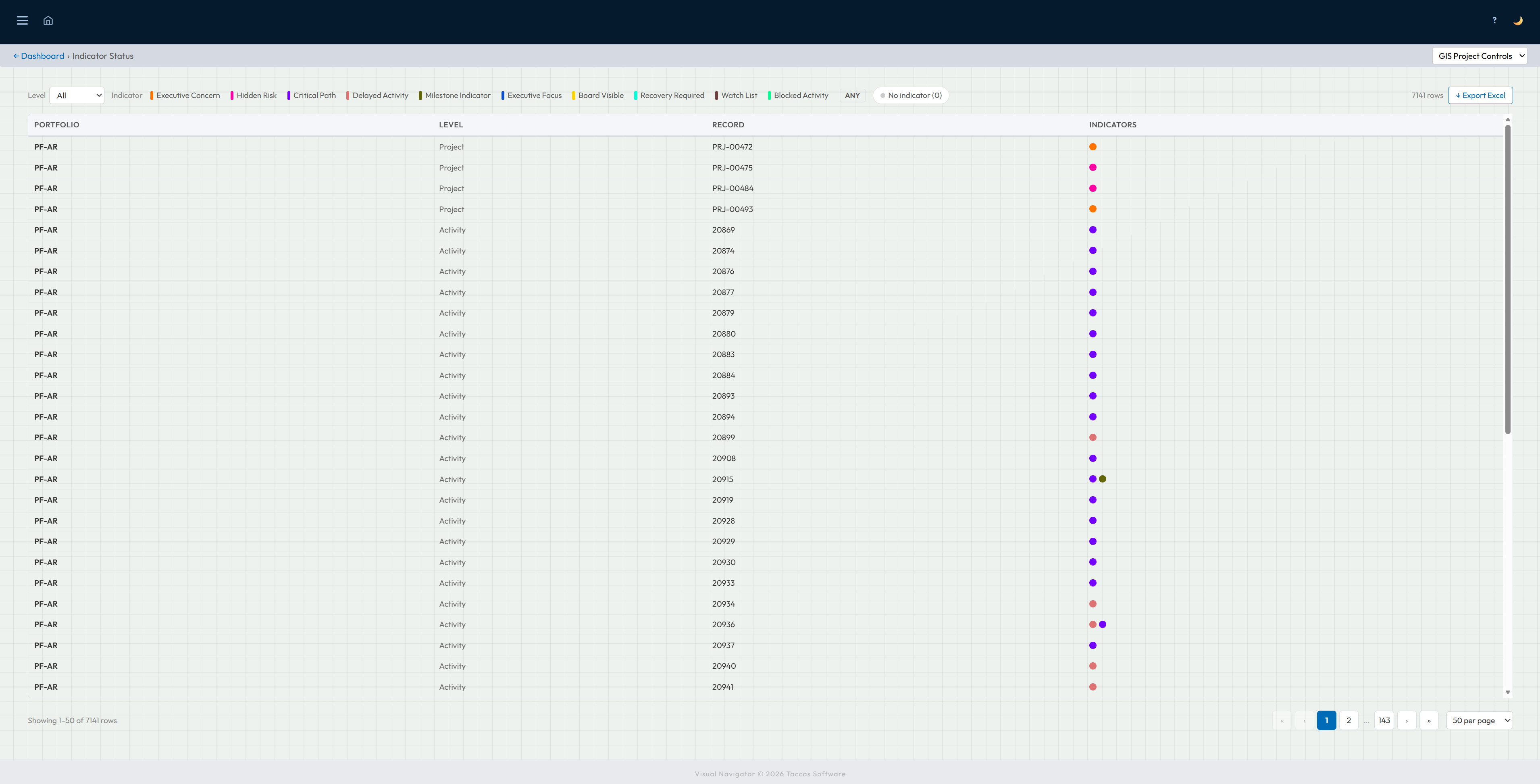
Task: Toggle Hidden Risk indicator filter
Action: (254, 96)
